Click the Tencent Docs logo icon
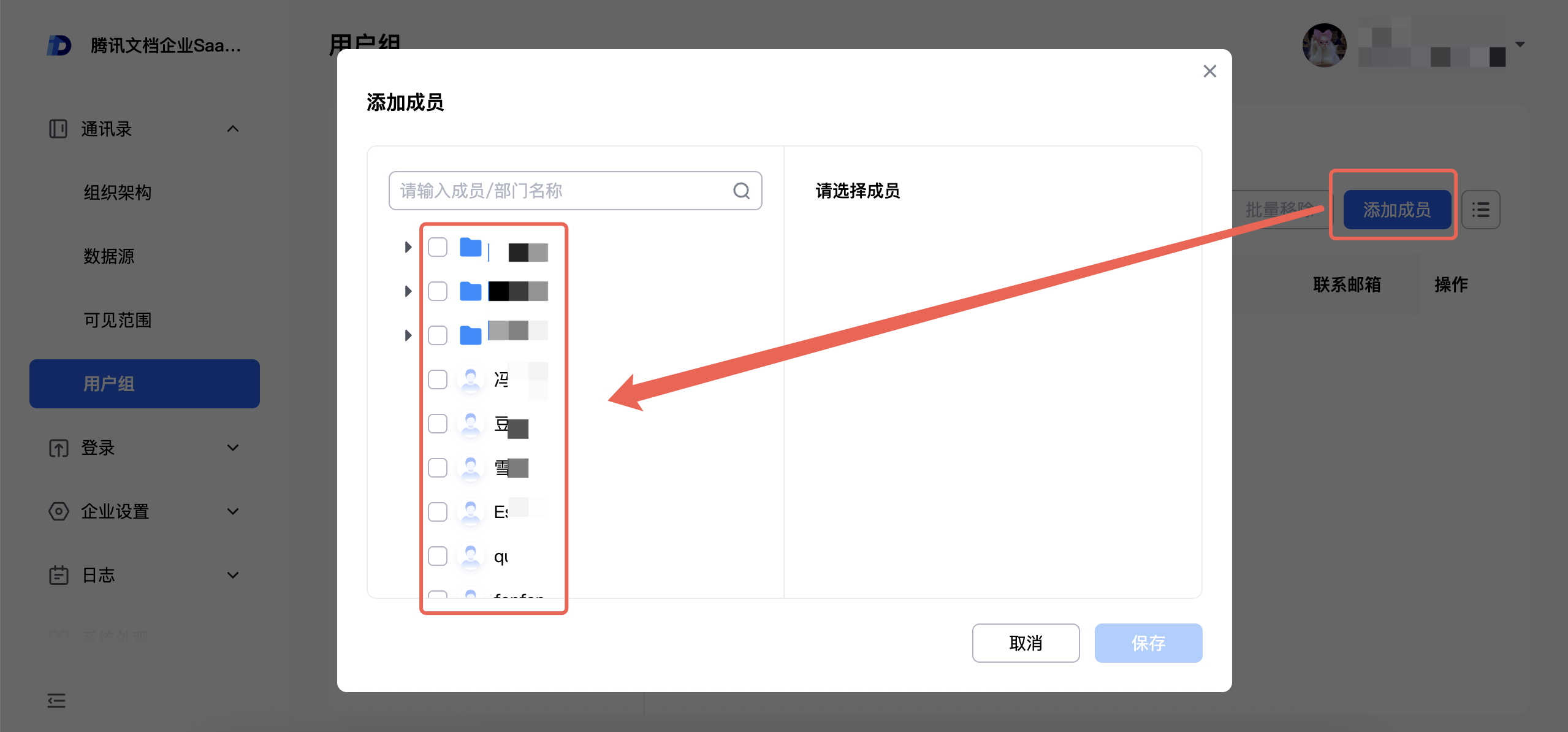1568x732 pixels. pyautogui.click(x=59, y=45)
